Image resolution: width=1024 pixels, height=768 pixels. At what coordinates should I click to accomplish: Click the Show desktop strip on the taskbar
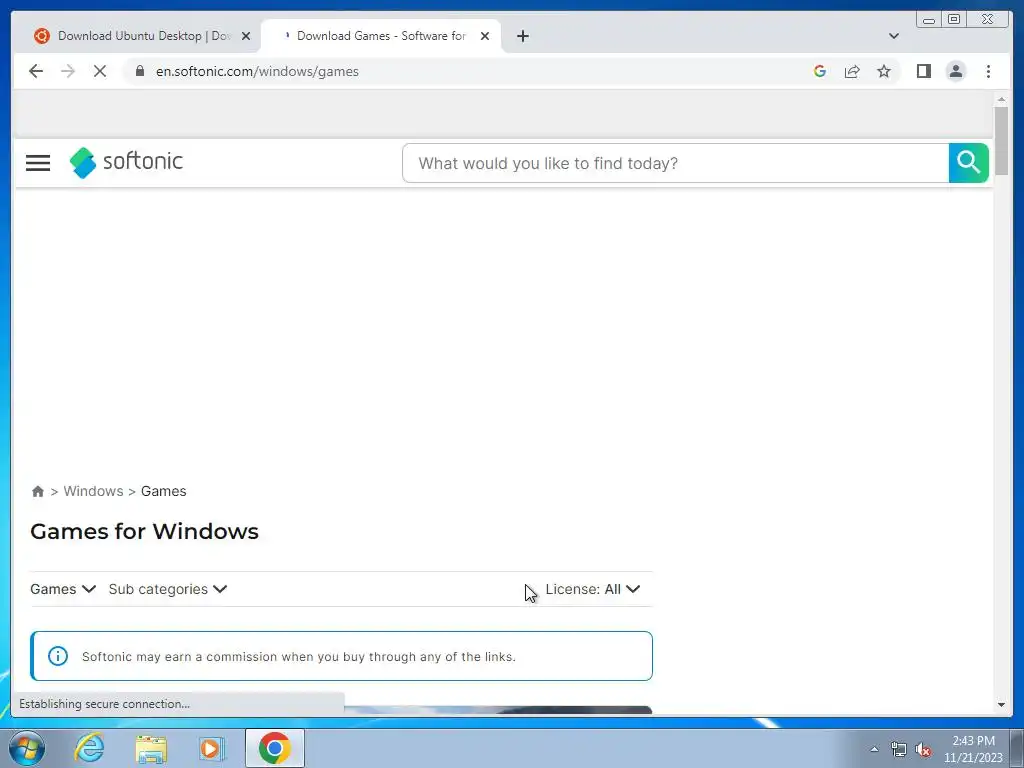1017,748
